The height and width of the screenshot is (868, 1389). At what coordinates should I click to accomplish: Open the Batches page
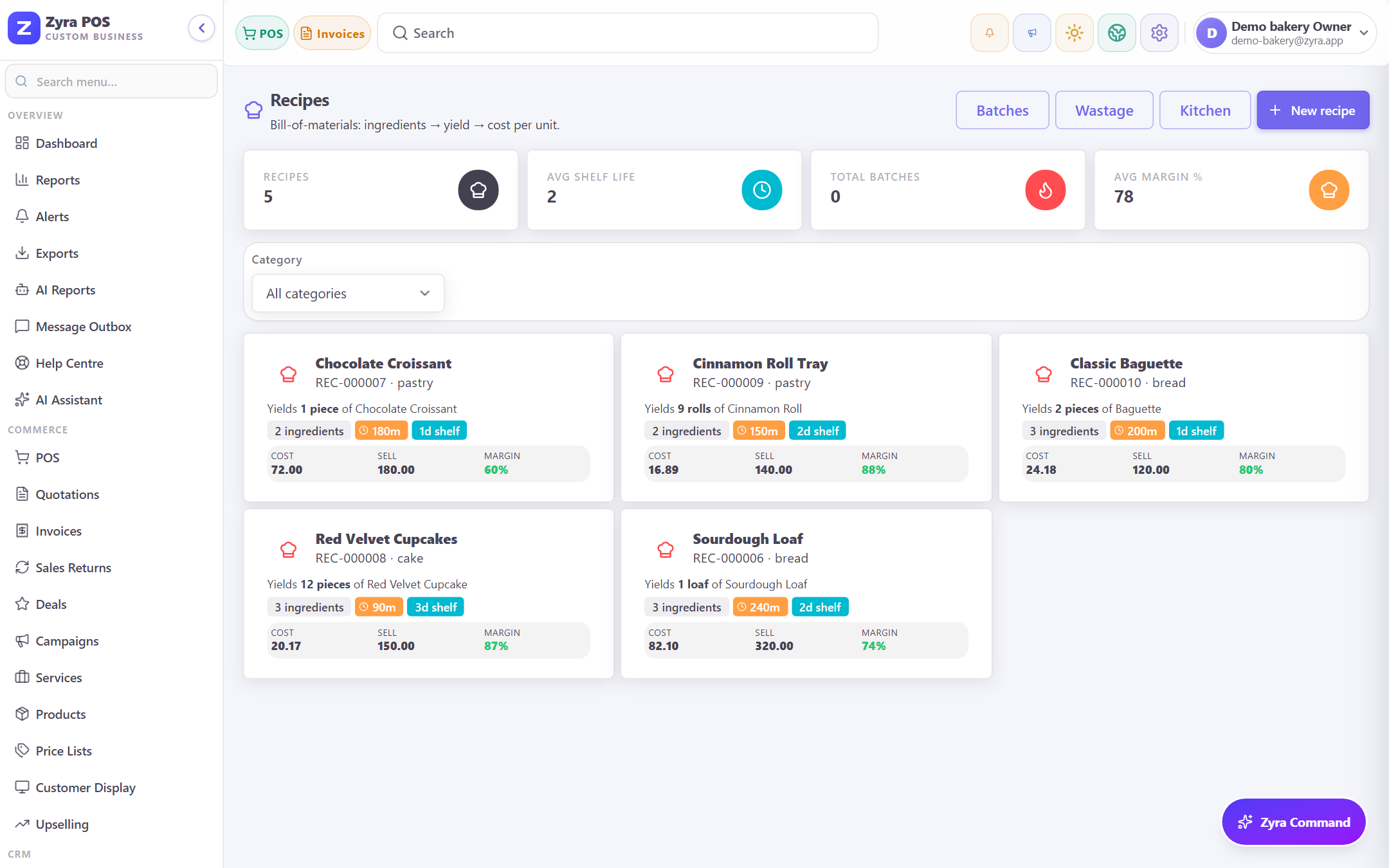(1002, 111)
